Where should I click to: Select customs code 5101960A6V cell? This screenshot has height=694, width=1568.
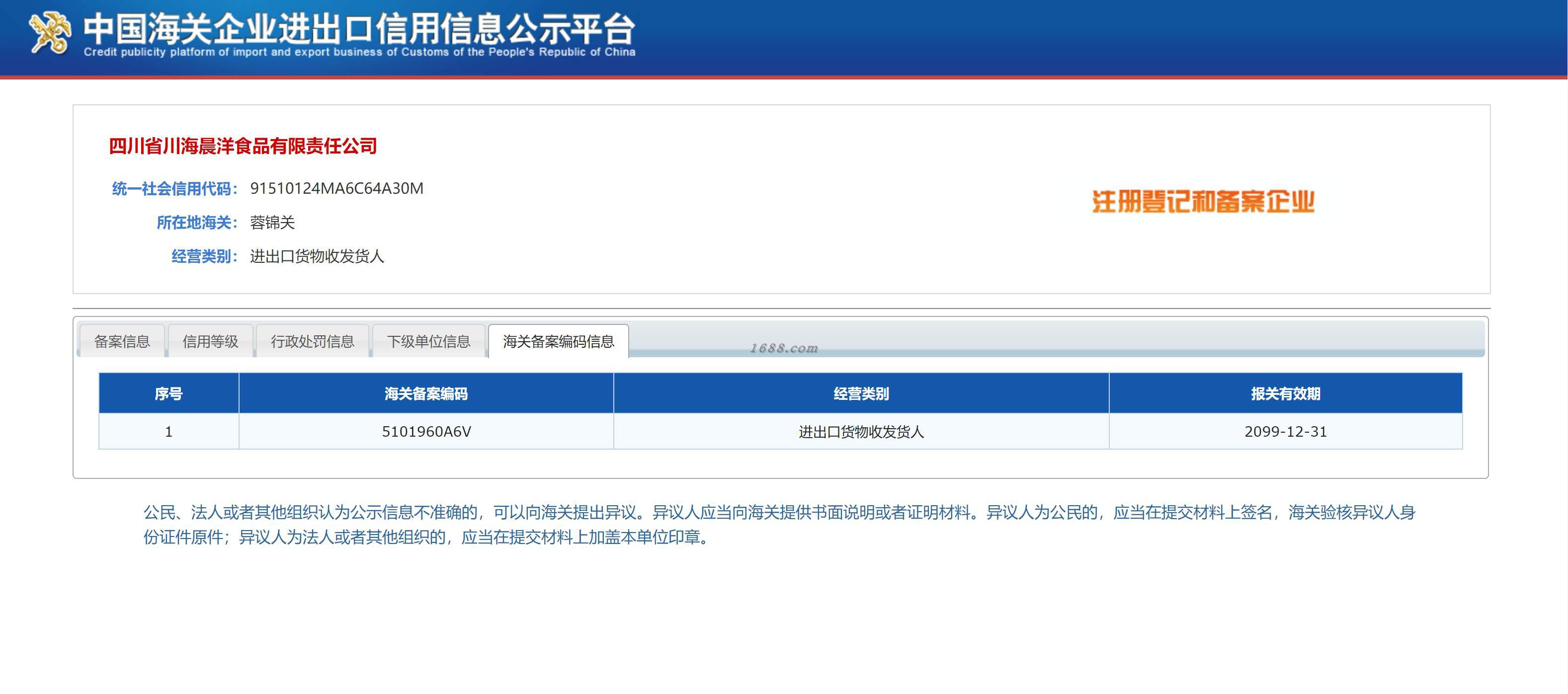(x=426, y=432)
